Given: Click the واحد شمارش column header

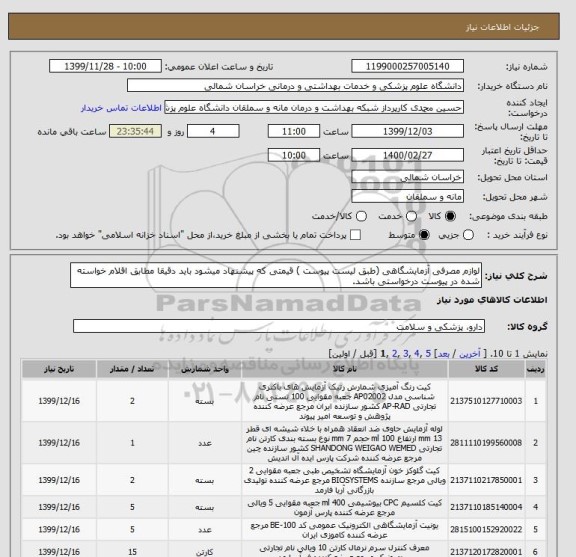Looking at the screenshot, I should [x=205, y=369].
